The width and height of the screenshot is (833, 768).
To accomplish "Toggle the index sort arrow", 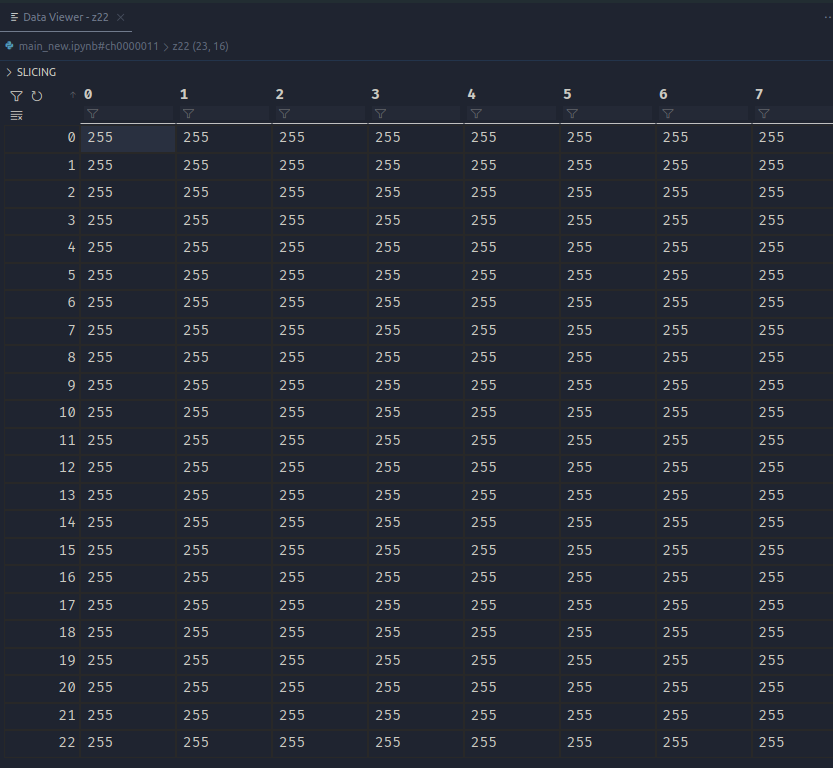I will click(73, 95).
